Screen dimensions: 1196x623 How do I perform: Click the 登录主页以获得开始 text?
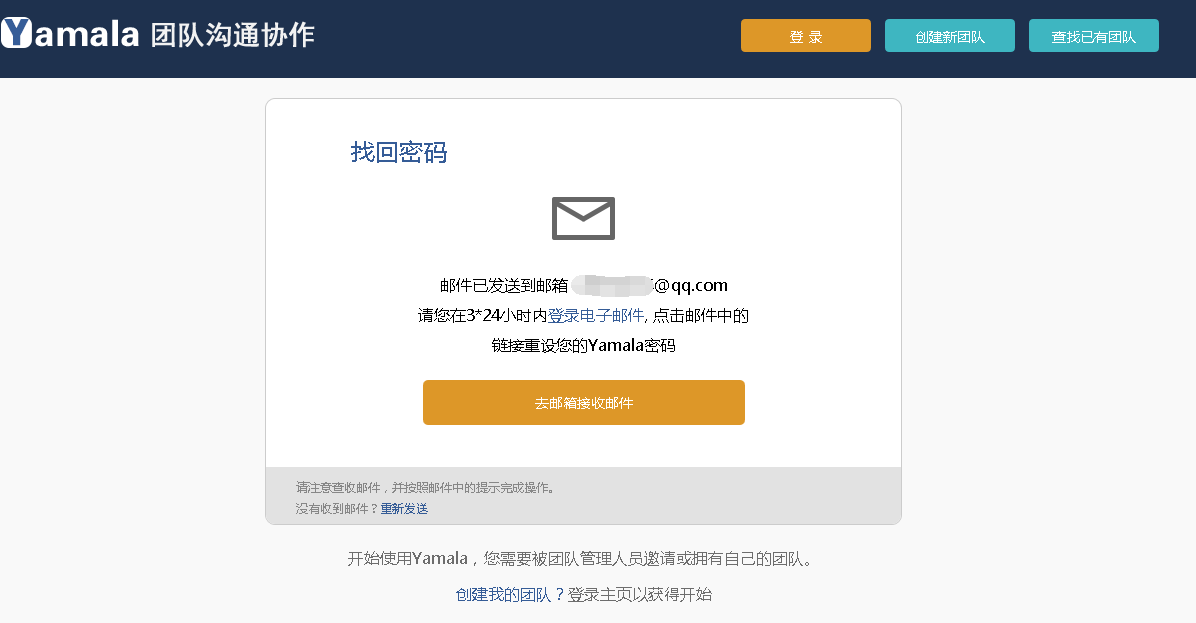(x=640, y=594)
